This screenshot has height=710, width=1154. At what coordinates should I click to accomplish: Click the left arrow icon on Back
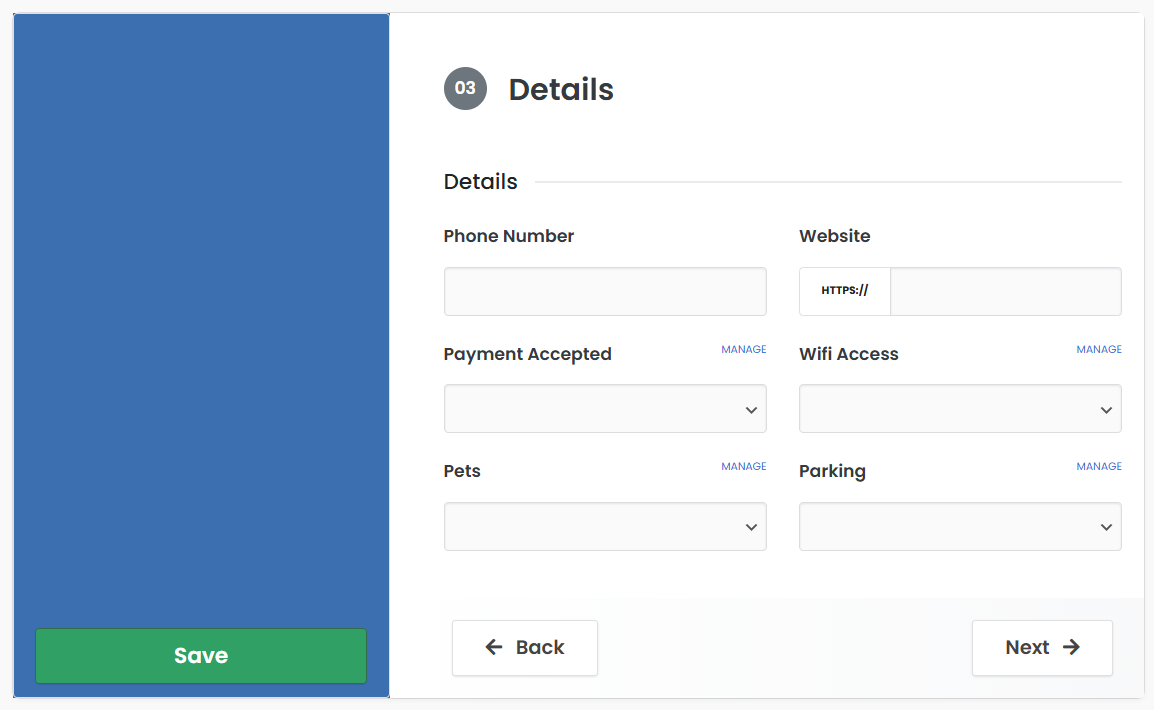point(494,648)
